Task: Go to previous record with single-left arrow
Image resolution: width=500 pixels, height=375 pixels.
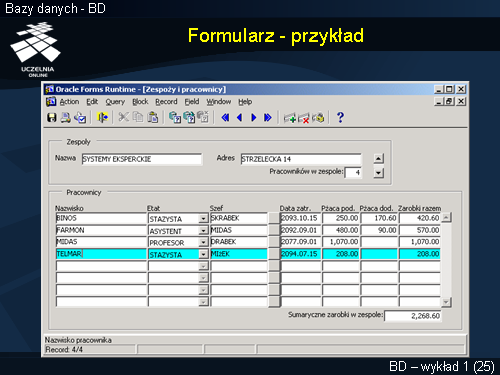Action: 239,117
